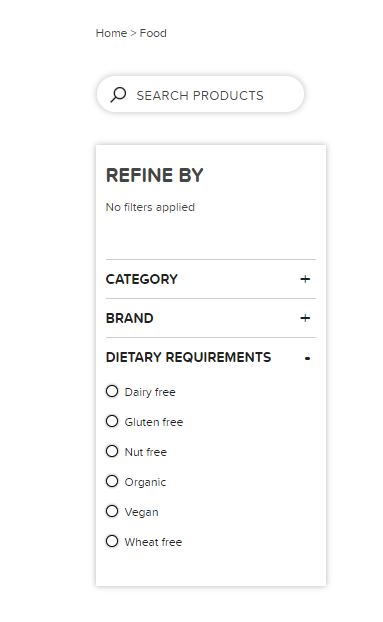The width and height of the screenshot is (383, 622).
Task: Select the Wheat free radio button
Action: click(x=112, y=541)
